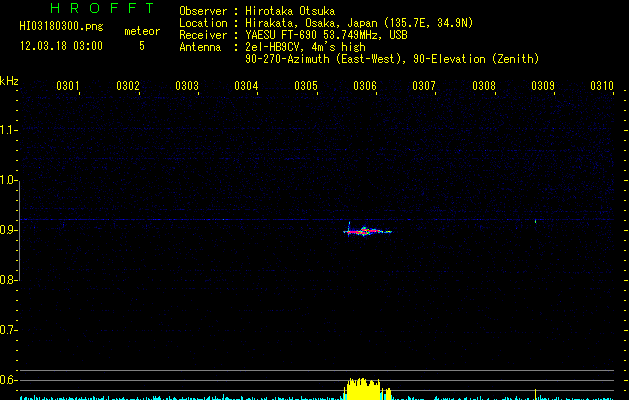Click the Receiver line YAESU FT-690

click(x=326, y=35)
